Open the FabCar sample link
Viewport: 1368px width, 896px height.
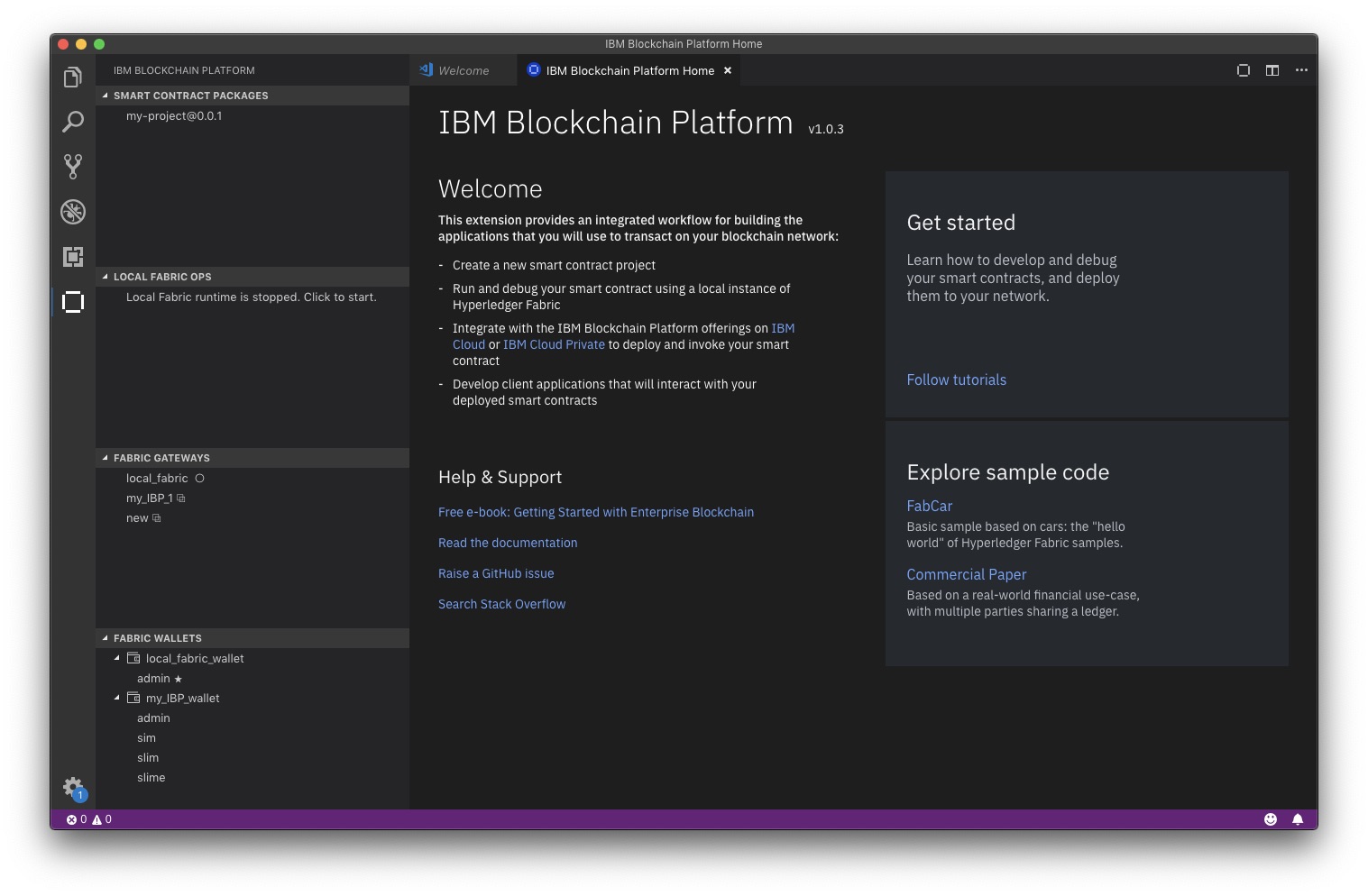(930, 507)
